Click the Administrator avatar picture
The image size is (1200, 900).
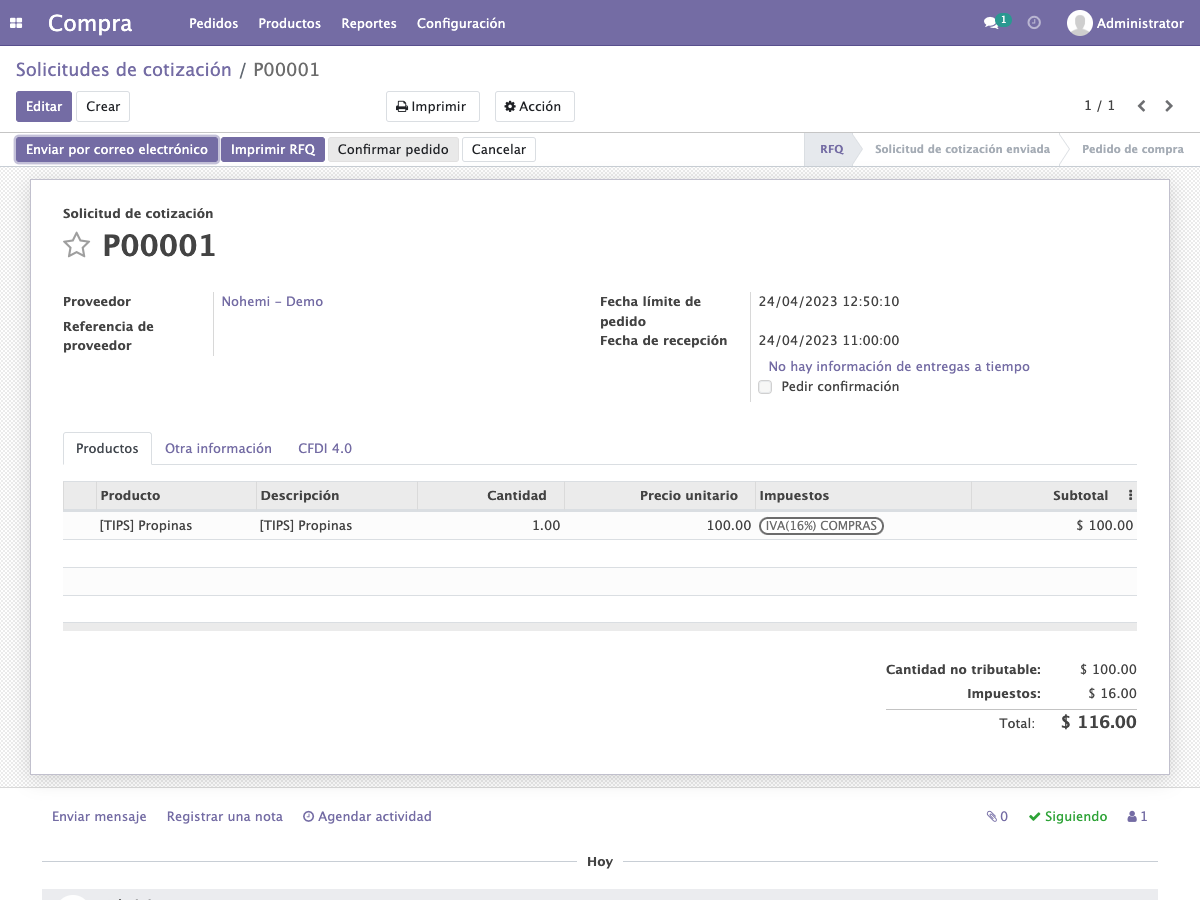tap(1079, 23)
